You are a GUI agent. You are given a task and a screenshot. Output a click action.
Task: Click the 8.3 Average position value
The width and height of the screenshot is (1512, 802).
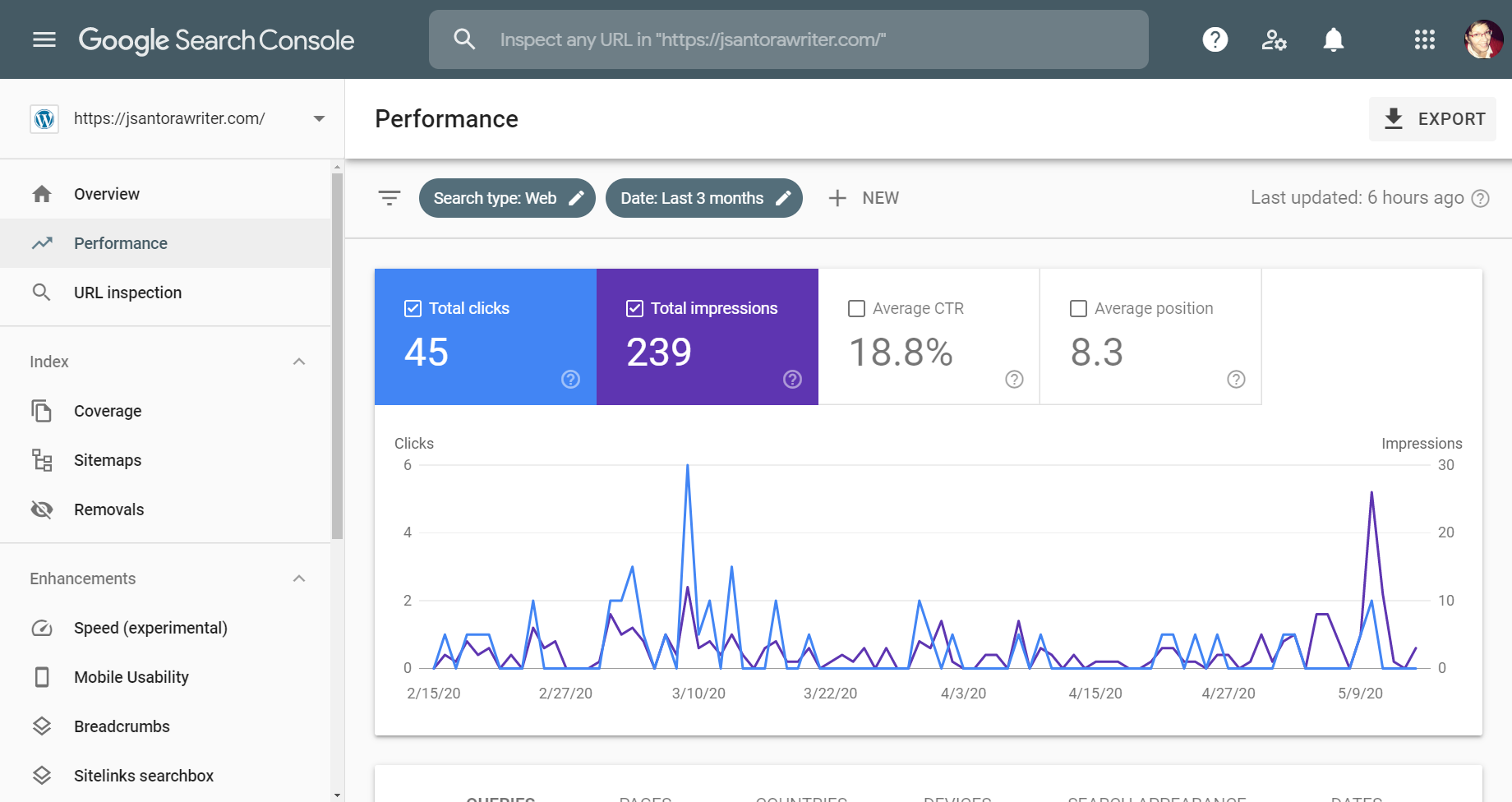(x=1097, y=353)
